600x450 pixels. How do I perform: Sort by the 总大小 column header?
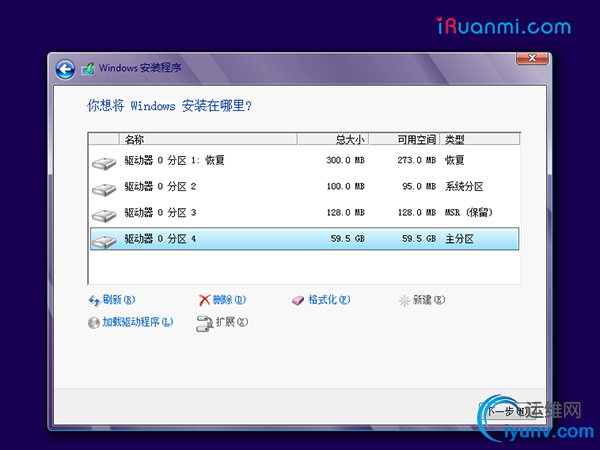(333, 139)
